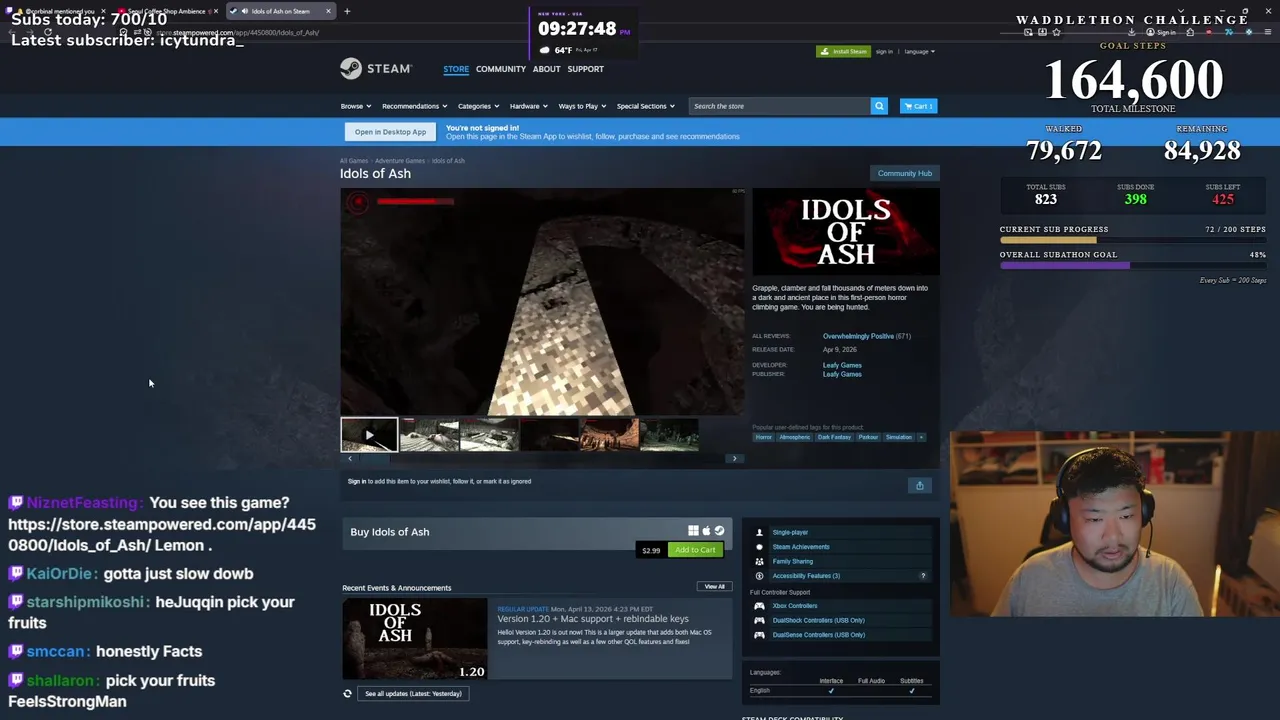This screenshot has height=720, width=1280.
Task: Click the Add to Cart button
Action: click(x=695, y=550)
